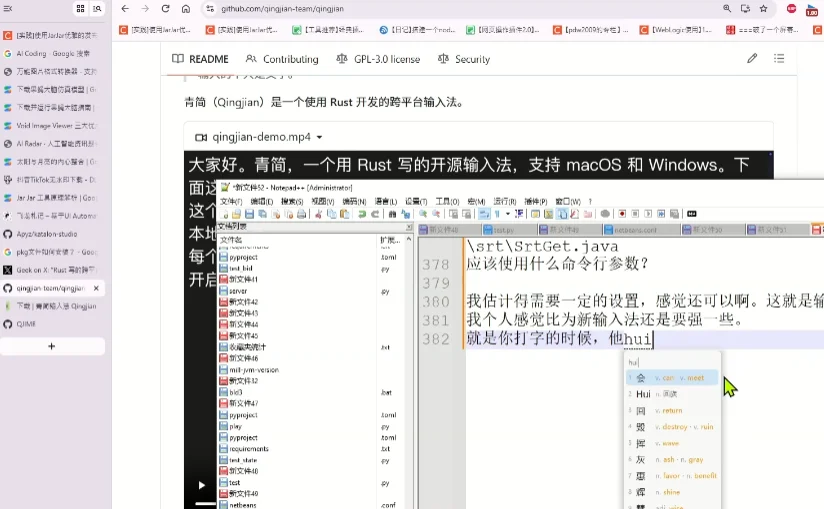Open AI Coding Google search tab

[x=53, y=54]
